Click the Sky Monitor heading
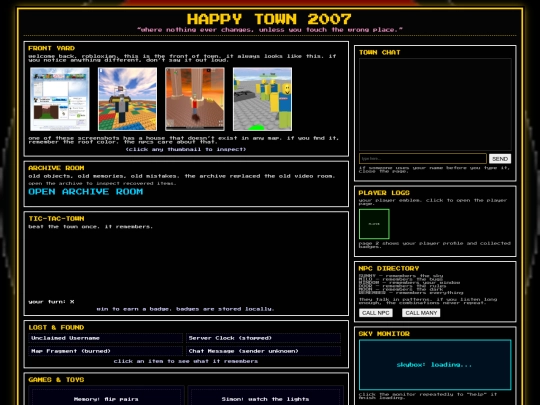Image resolution: width=540 pixels, height=405 pixels. tap(384, 334)
